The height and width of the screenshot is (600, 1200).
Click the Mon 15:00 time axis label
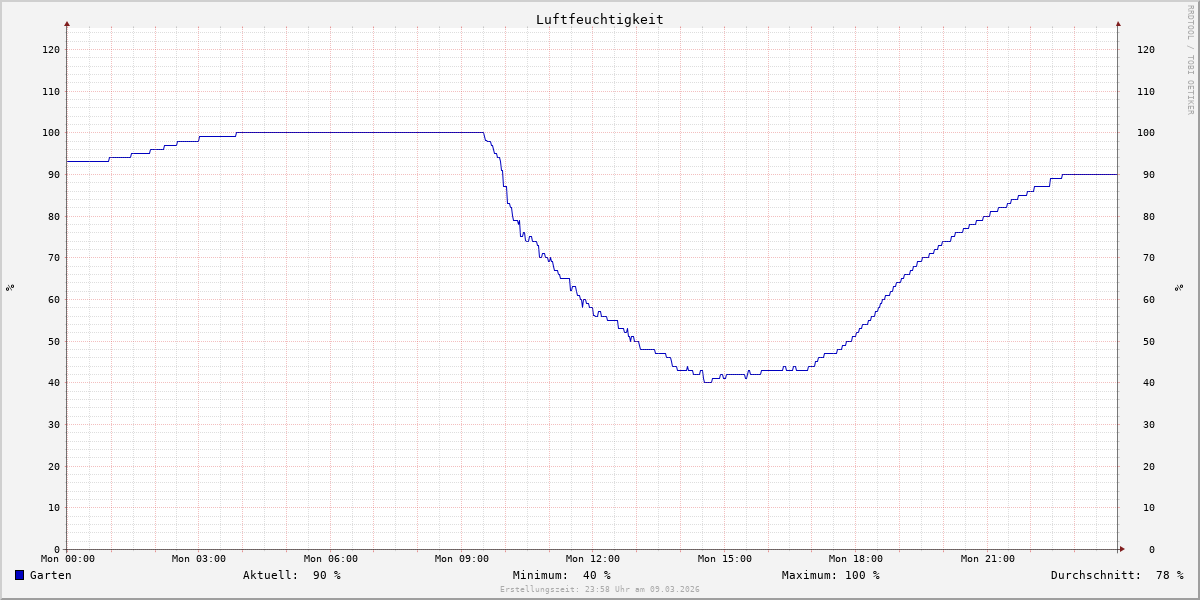(x=724, y=559)
